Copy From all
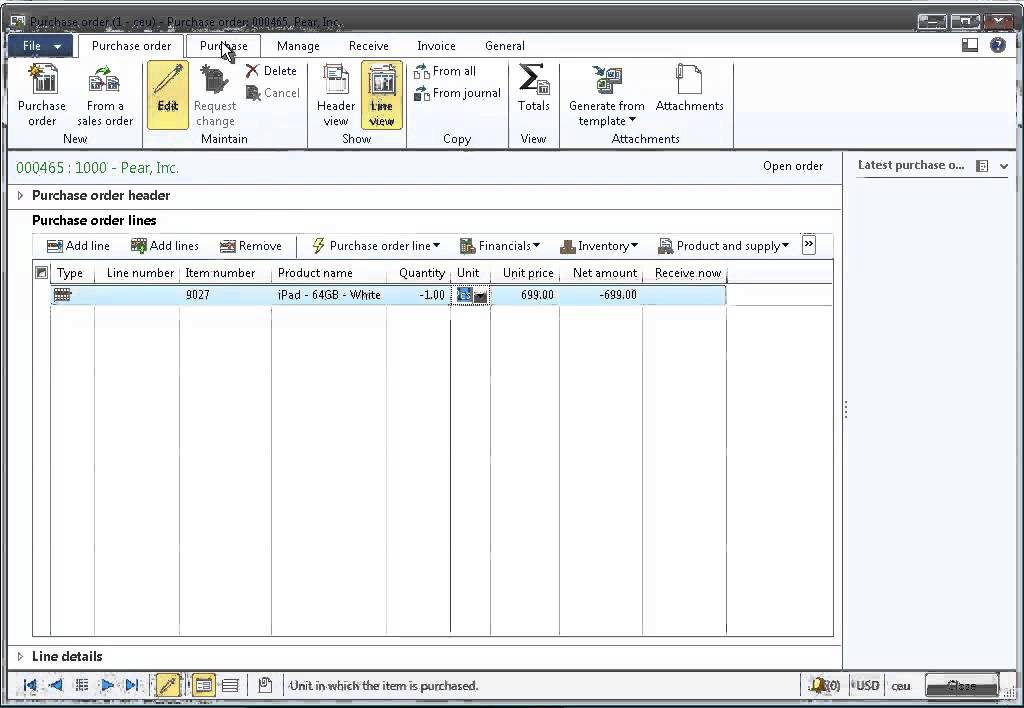This screenshot has width=1024, height=708. (445, 71)
